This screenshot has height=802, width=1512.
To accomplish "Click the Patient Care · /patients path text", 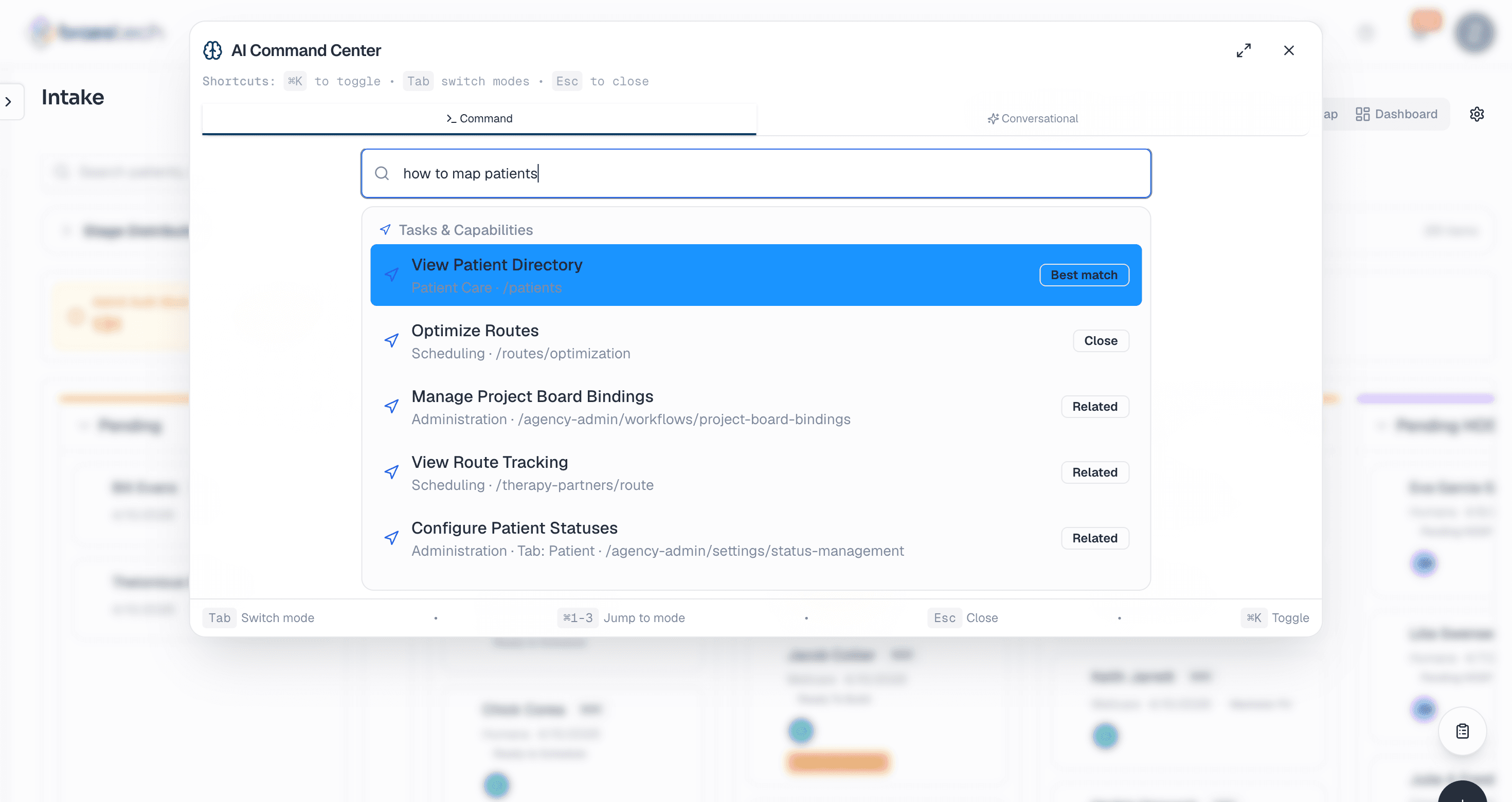I will pyautogui.click(x=487, y=287).
